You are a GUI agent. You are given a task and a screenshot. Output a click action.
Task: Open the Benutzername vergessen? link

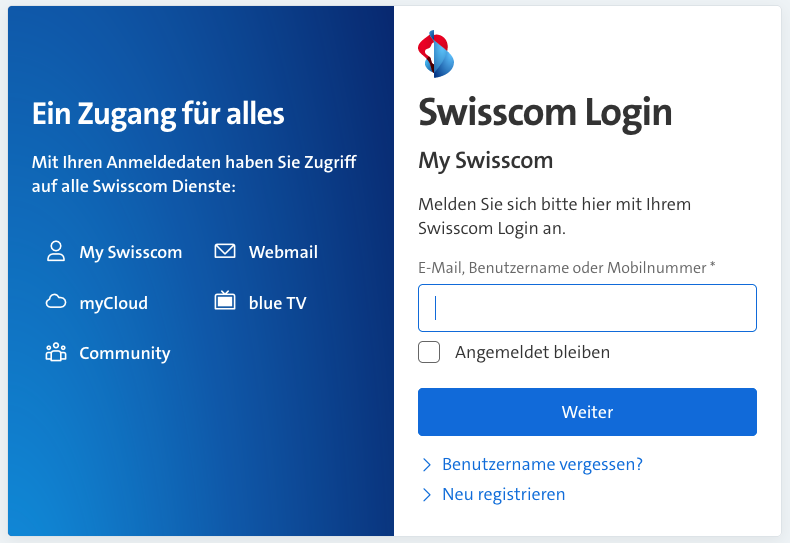pyautogui.click(x=542, y=465)
